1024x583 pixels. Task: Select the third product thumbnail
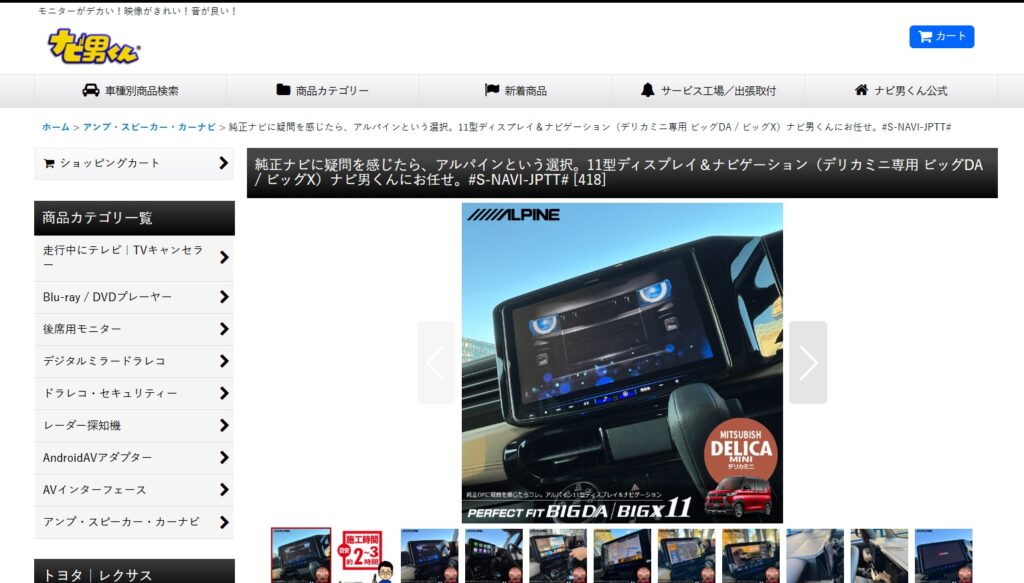click(430, 556)
